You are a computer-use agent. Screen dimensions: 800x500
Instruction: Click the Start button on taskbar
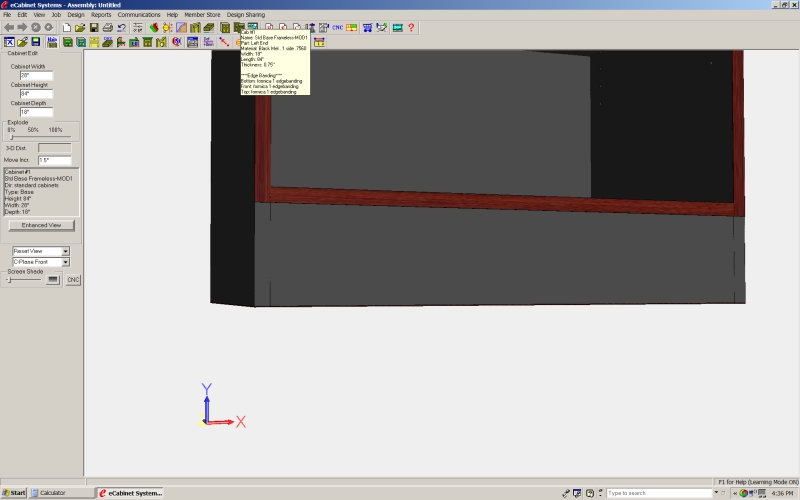pyautogui.click(x=14, y=493)
